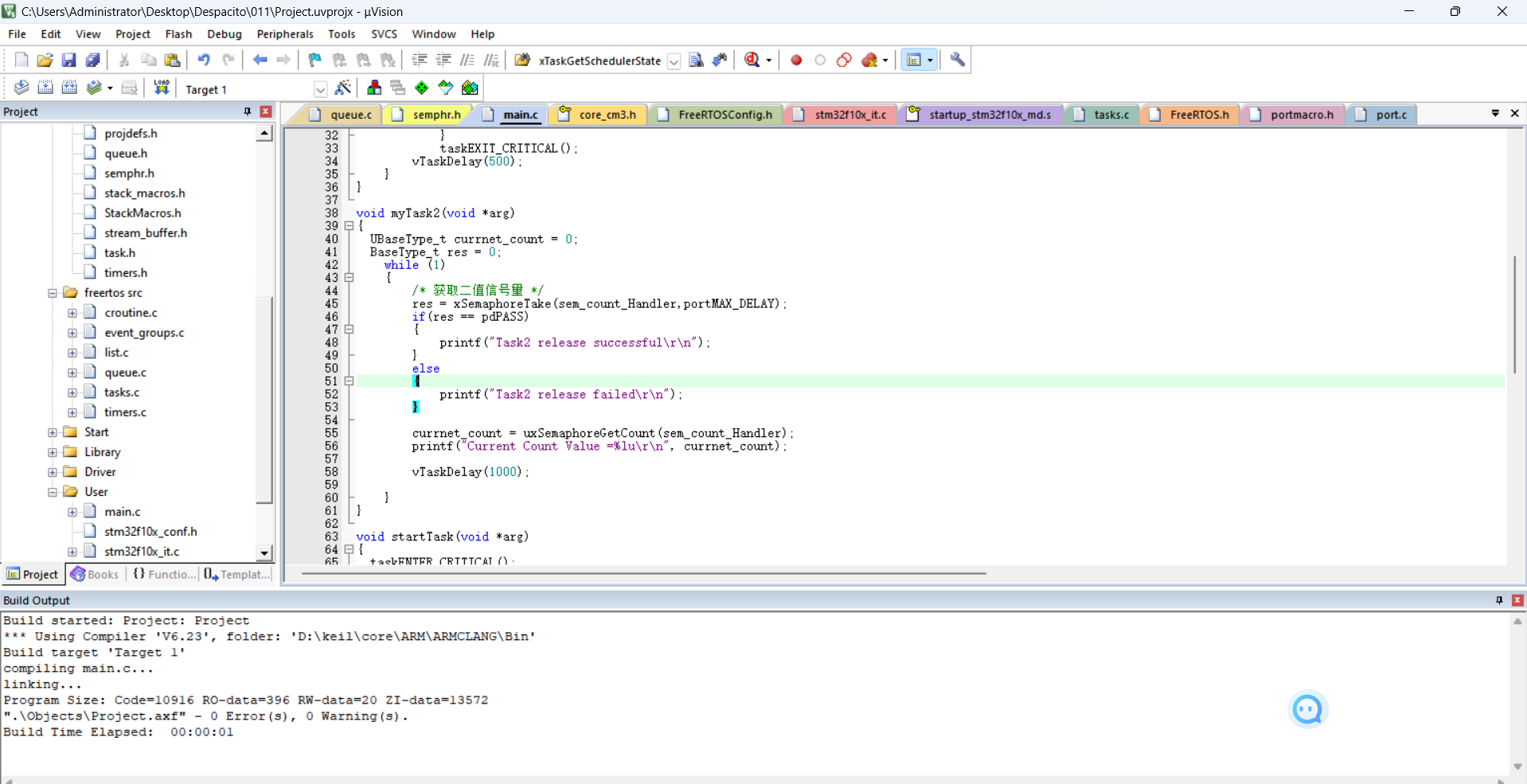Open Options for Target with the magic wand icon

click(x=343, y=88)
